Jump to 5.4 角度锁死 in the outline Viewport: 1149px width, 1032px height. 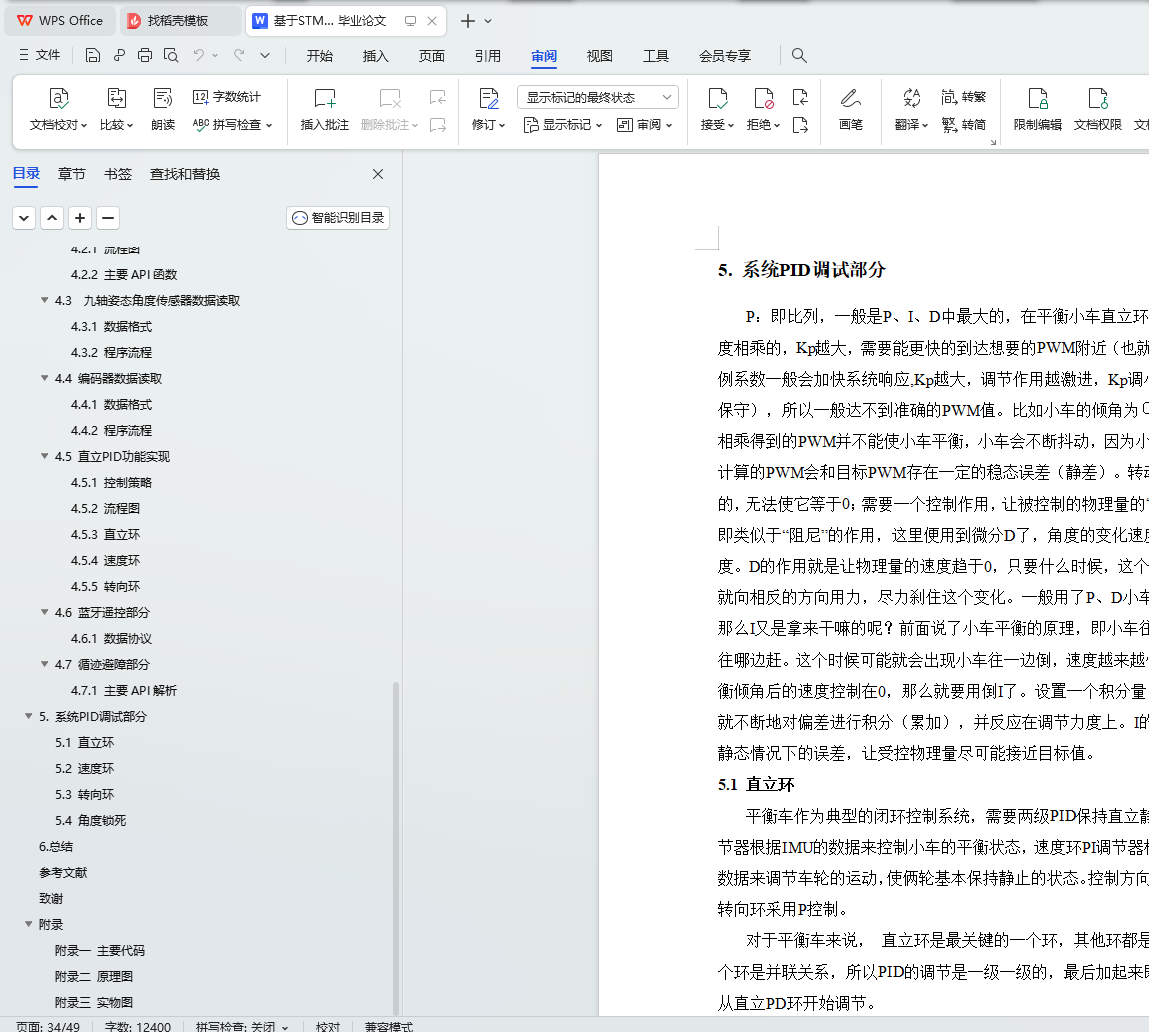(x=90, y=820)
